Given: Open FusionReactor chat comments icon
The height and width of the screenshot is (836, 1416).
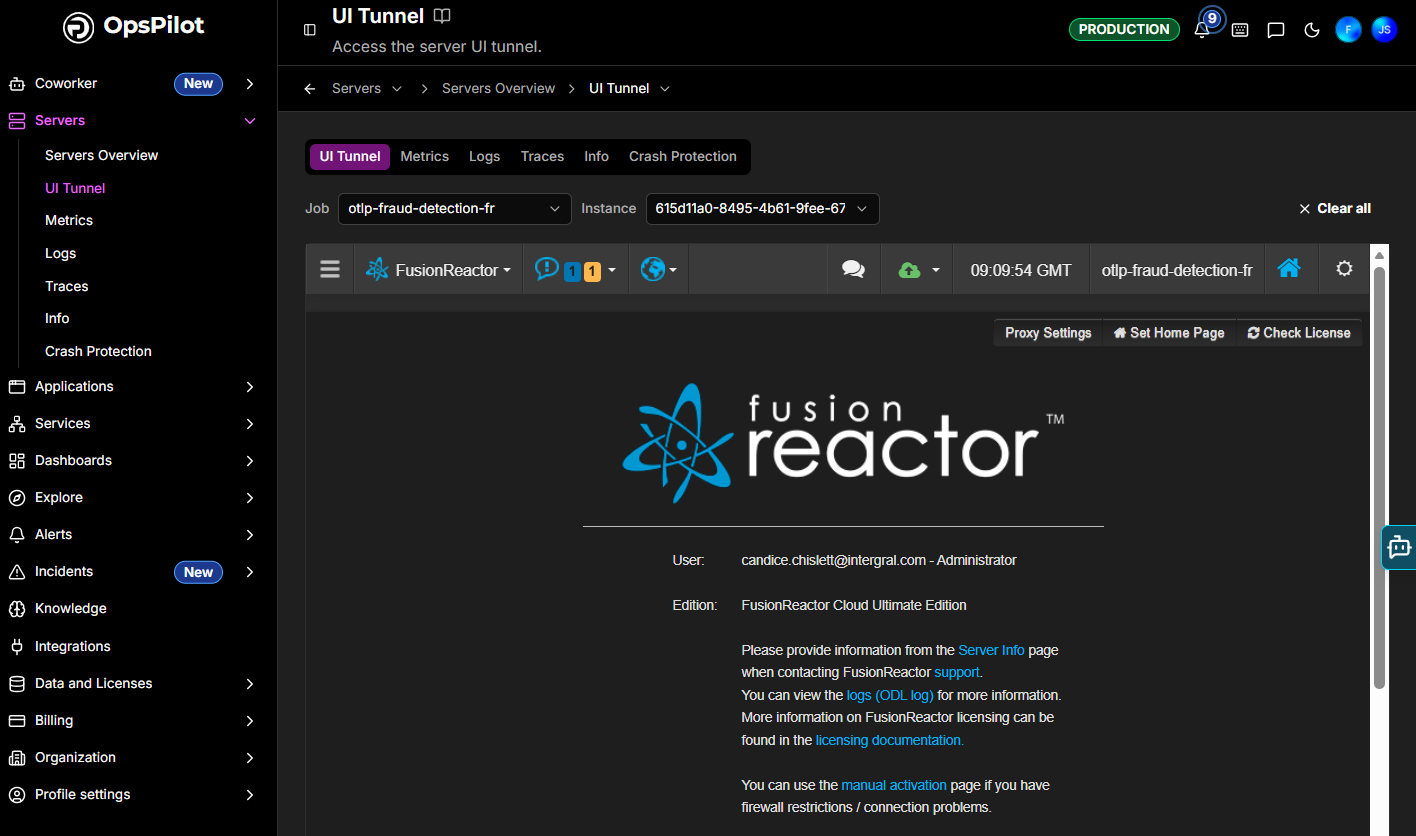Looking at the screenshot, I should pyautogui.click(x=853, y=269).
